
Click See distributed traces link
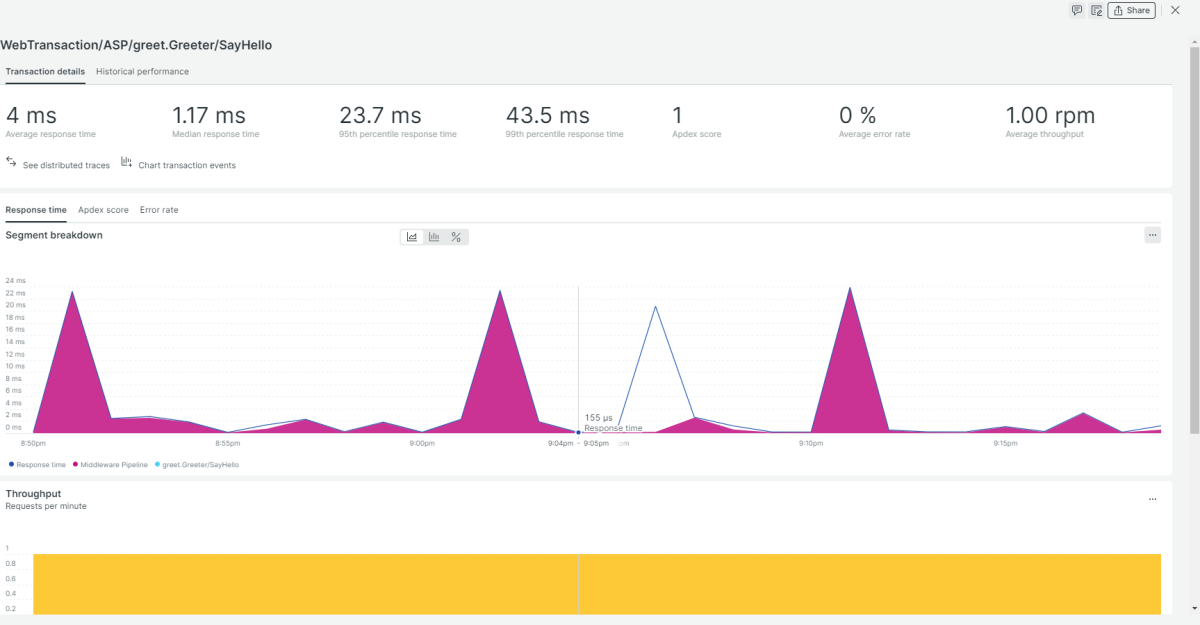[66, 166]
